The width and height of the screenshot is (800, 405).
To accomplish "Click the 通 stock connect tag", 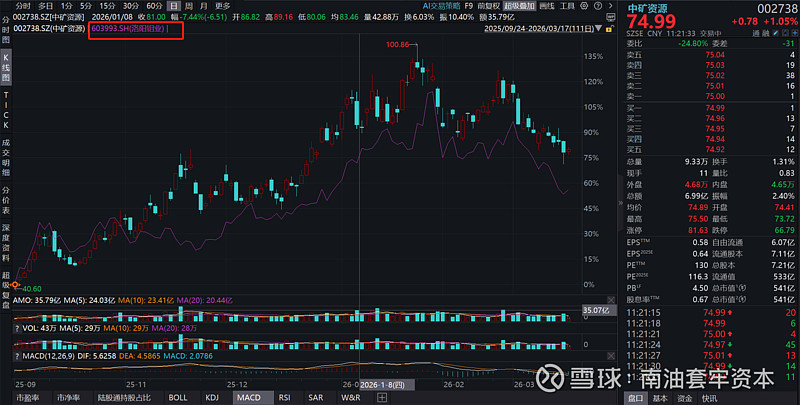I will [756, 33].
